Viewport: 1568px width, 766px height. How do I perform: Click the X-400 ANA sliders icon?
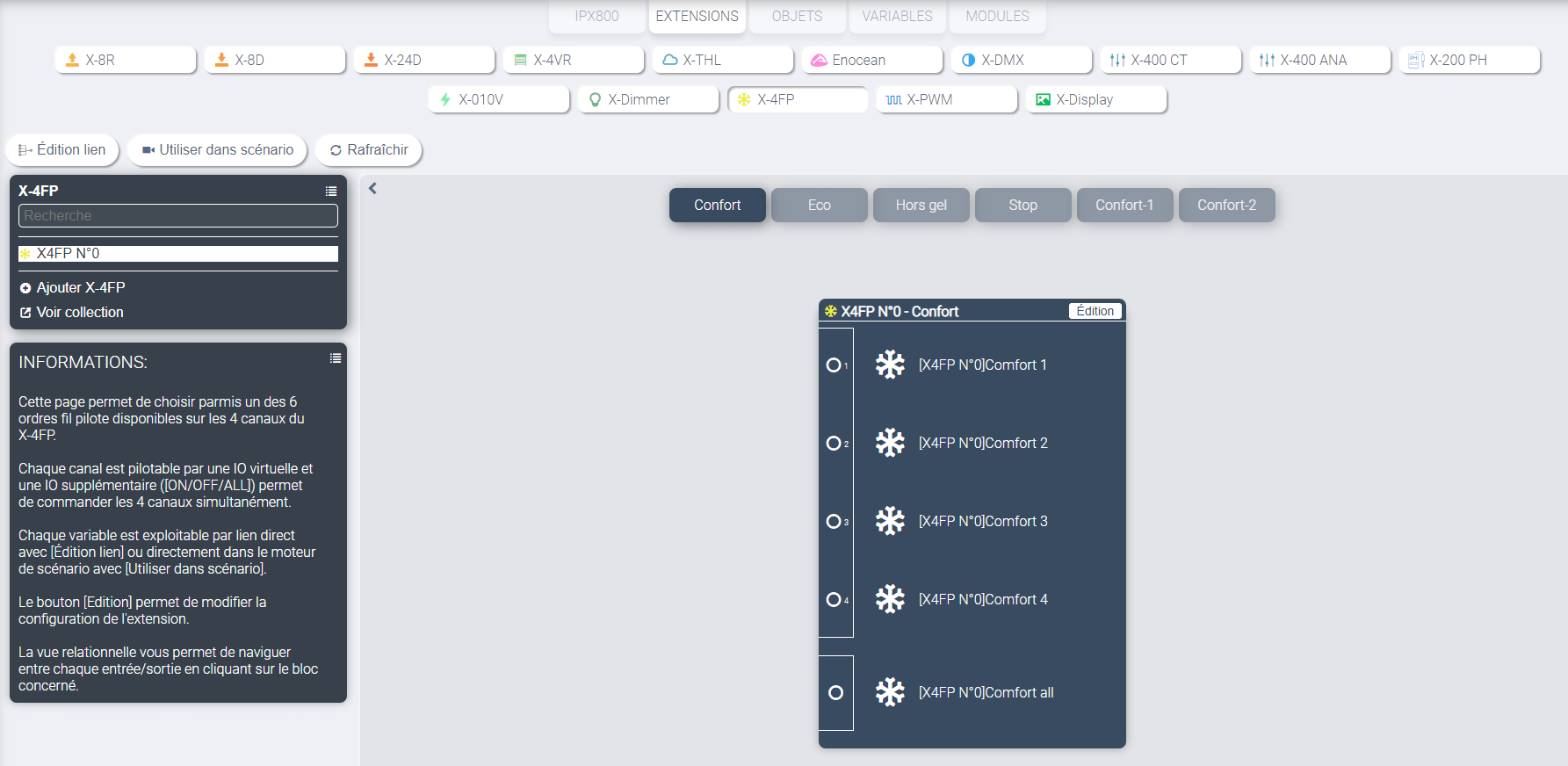tap(1267, 60)
